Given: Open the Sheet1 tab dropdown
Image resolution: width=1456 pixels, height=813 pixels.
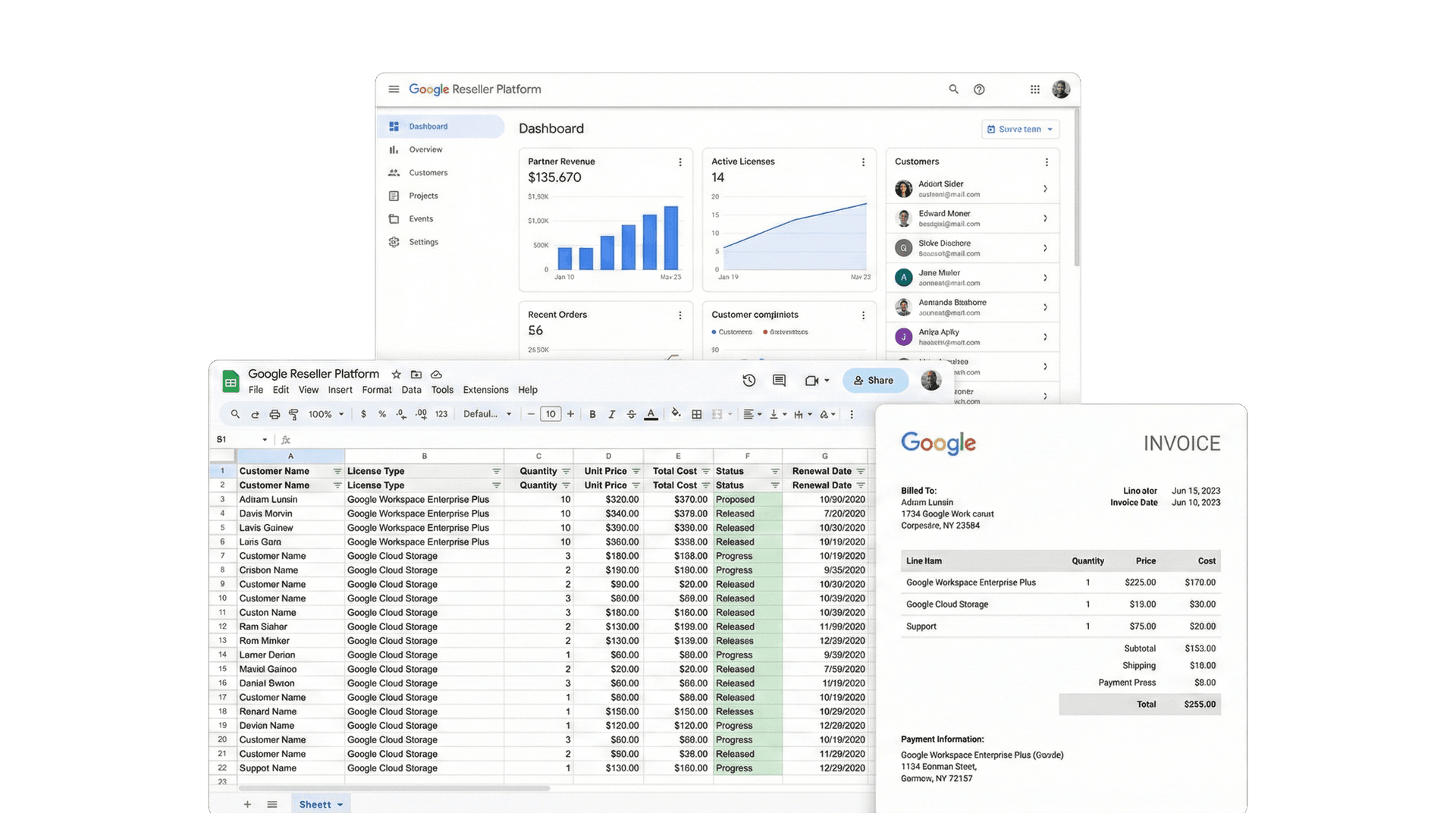Looking at the screenshot, I should [x=339, y=804].
